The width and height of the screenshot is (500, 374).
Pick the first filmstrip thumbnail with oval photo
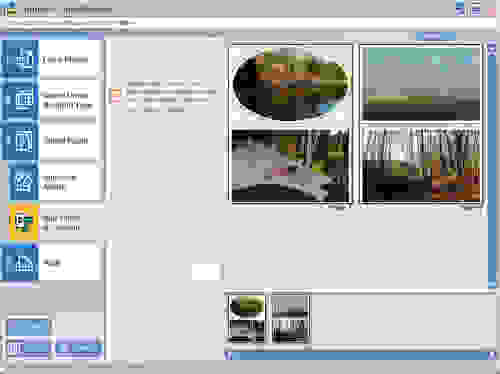pyautogui.click(x=247, y=319)
